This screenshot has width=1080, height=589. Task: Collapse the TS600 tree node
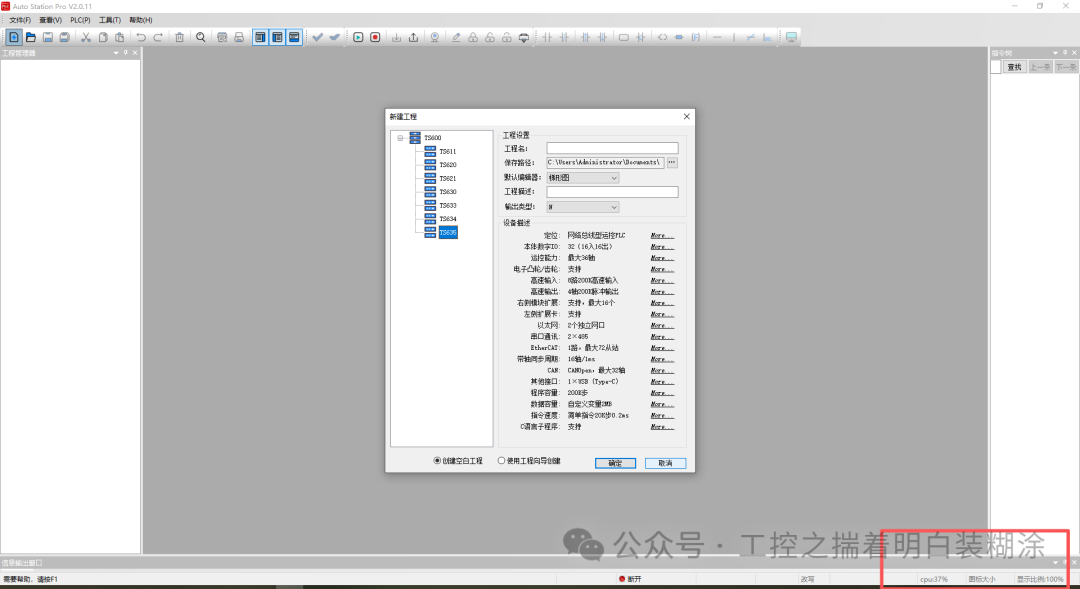tap(399, 138)
